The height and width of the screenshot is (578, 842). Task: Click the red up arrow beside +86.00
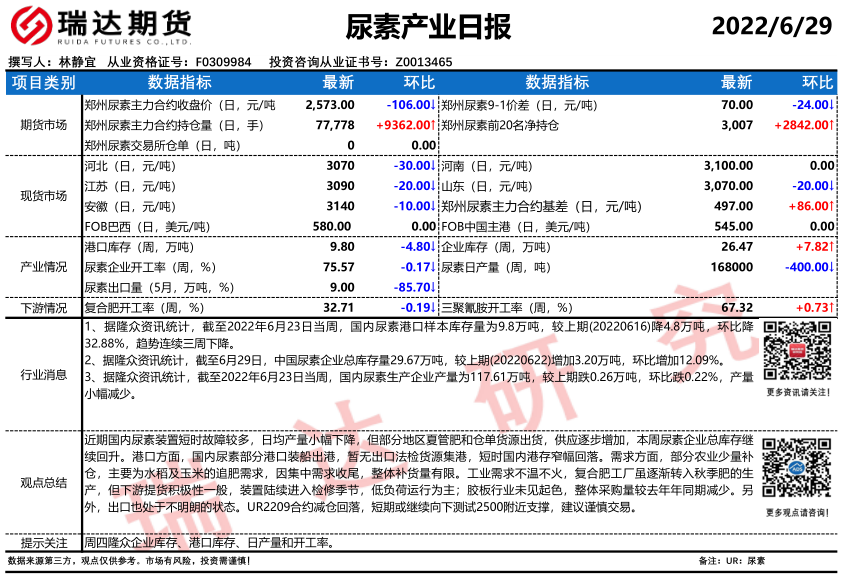[x=832, y=206]
